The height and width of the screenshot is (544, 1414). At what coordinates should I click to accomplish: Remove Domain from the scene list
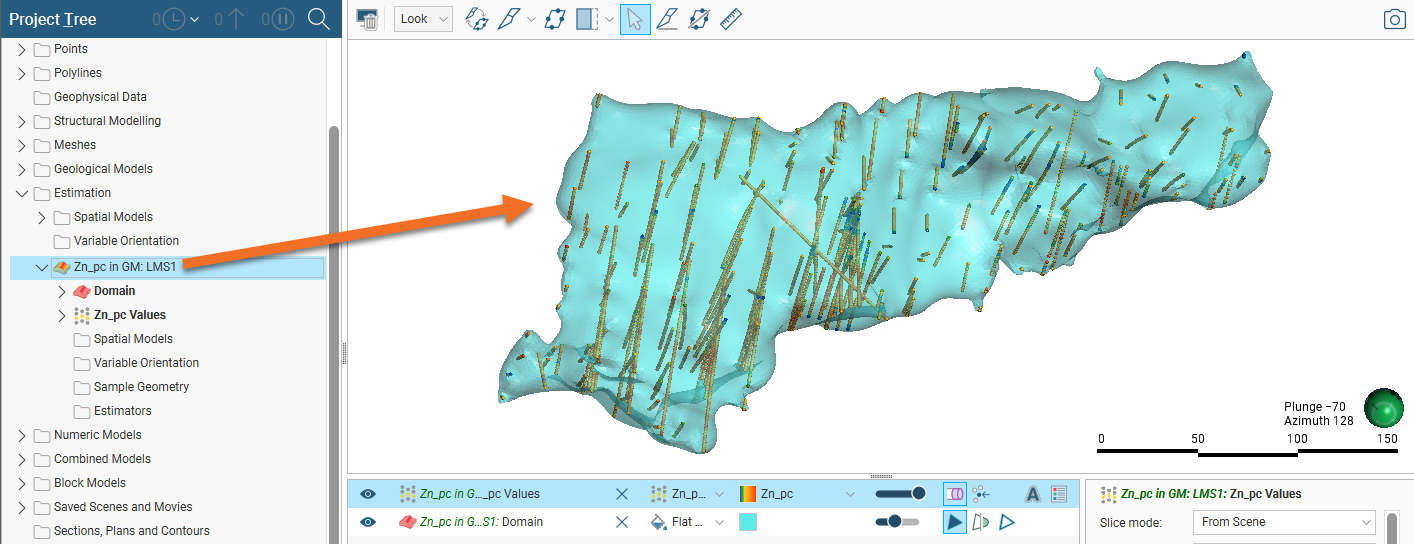[621, 522]
